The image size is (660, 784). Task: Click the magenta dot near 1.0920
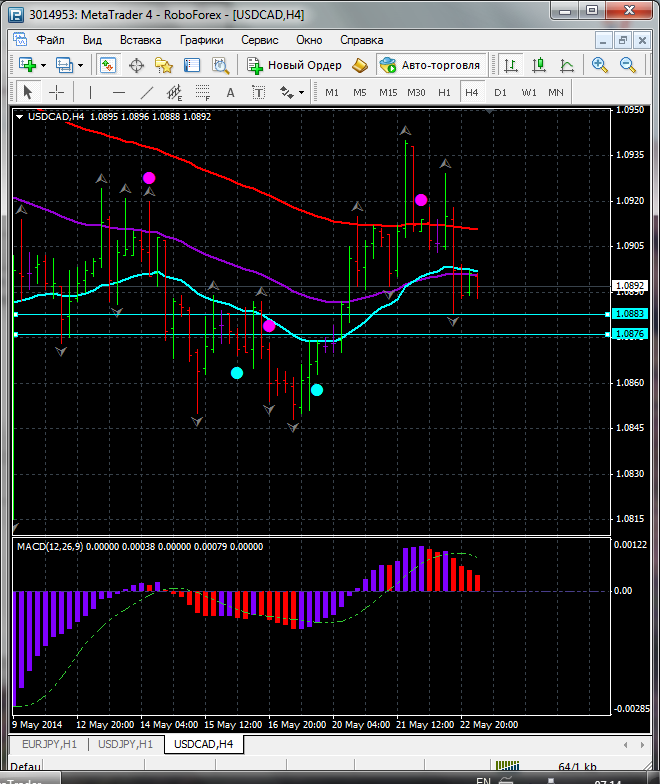(x=422, y=200)
